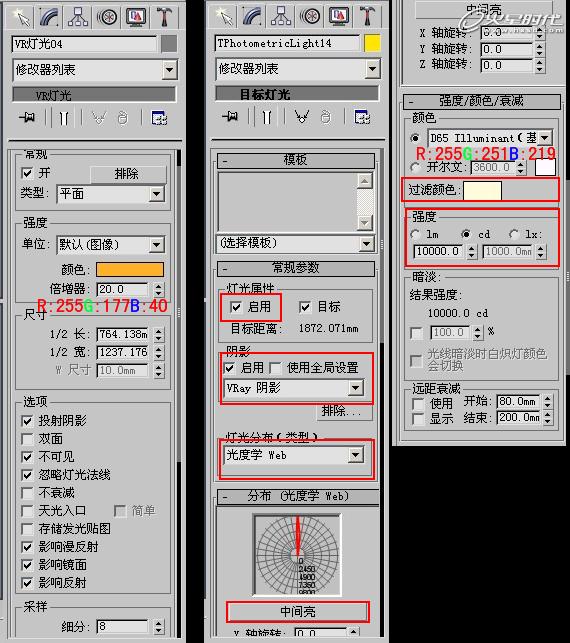Viewport: 570px width, 643px height.
Task: Click show end result icon under 目标灯光
Action: [x=267, y=117]
